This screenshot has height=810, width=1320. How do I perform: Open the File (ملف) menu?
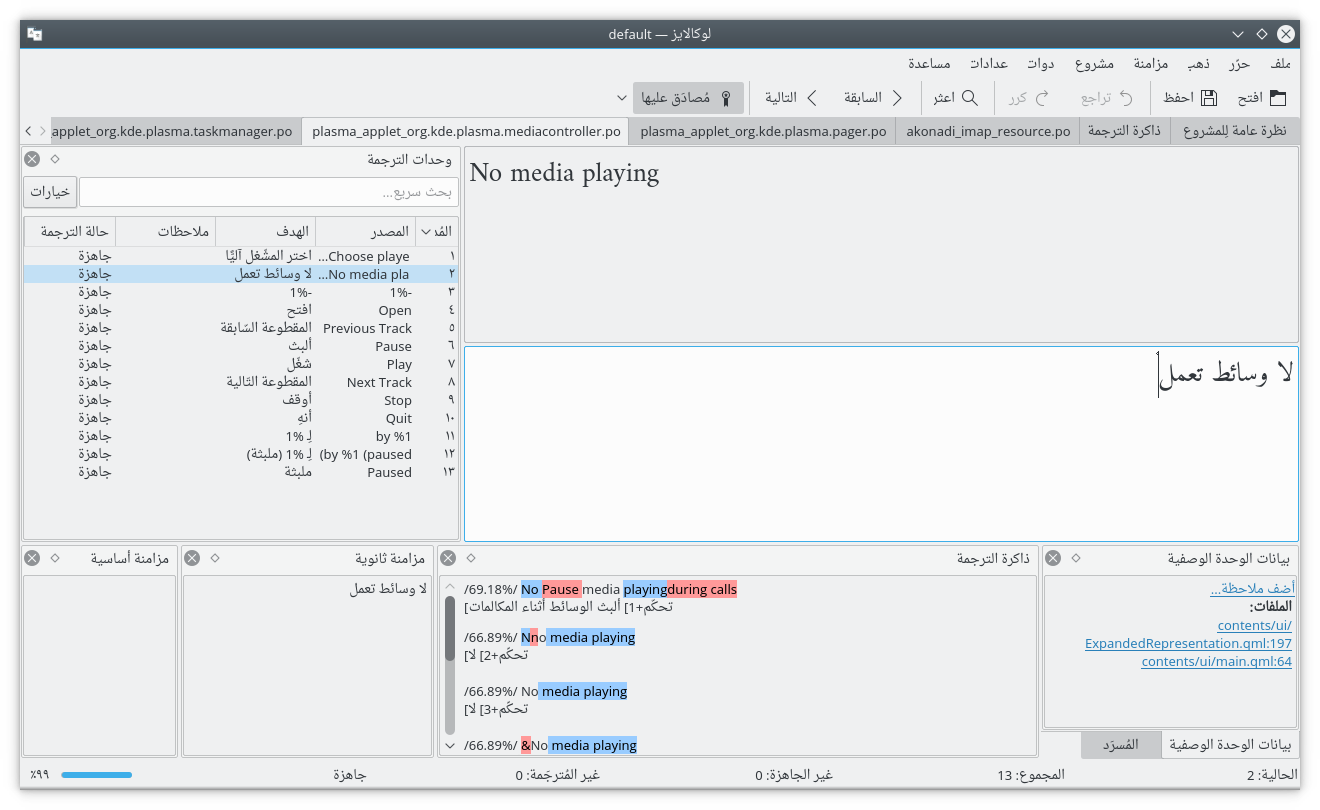(x=1280, y=63)
